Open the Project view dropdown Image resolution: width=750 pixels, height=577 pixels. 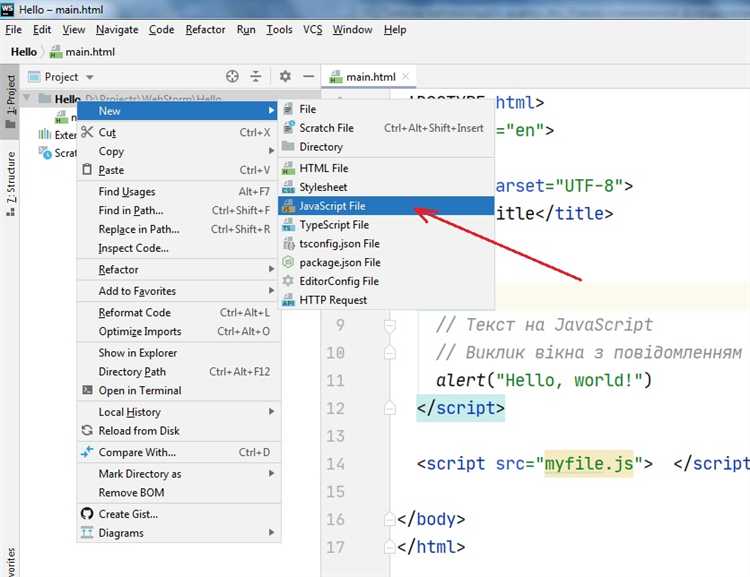(x=89, y=77)
